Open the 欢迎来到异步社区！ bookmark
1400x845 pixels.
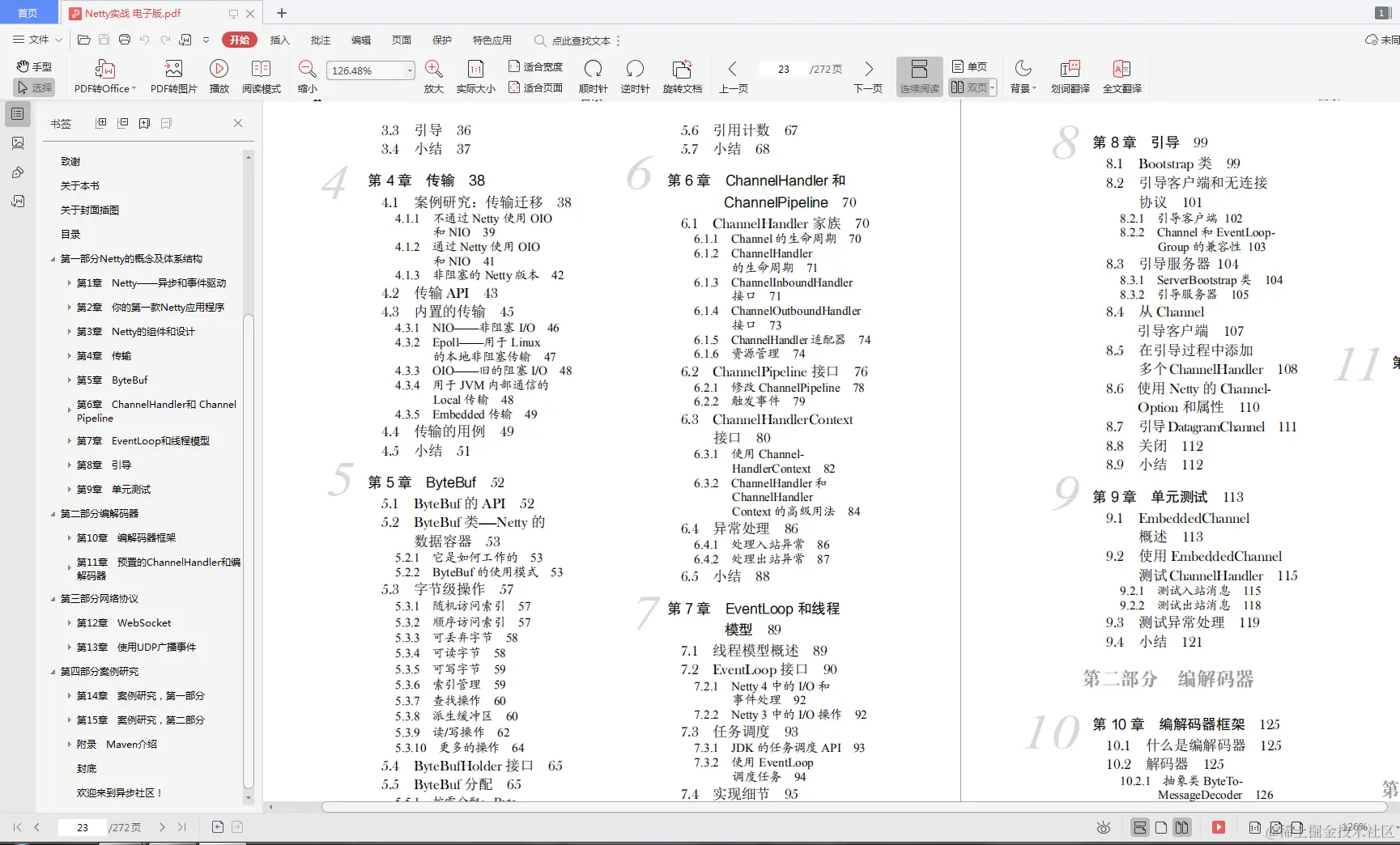120,793
